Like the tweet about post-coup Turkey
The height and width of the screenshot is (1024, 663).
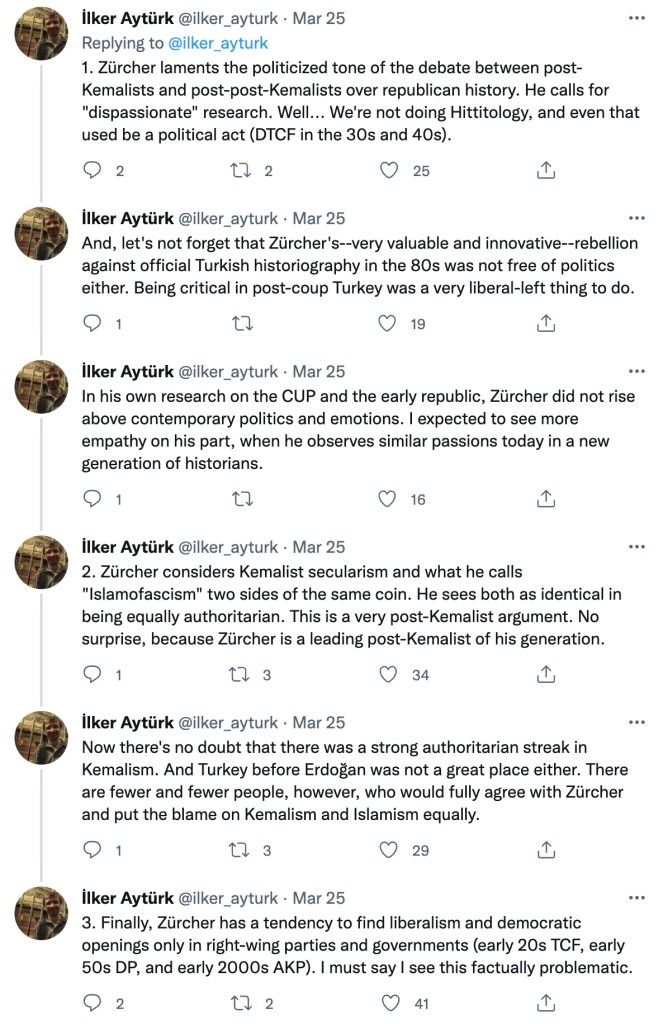click(x=391, y=324)
